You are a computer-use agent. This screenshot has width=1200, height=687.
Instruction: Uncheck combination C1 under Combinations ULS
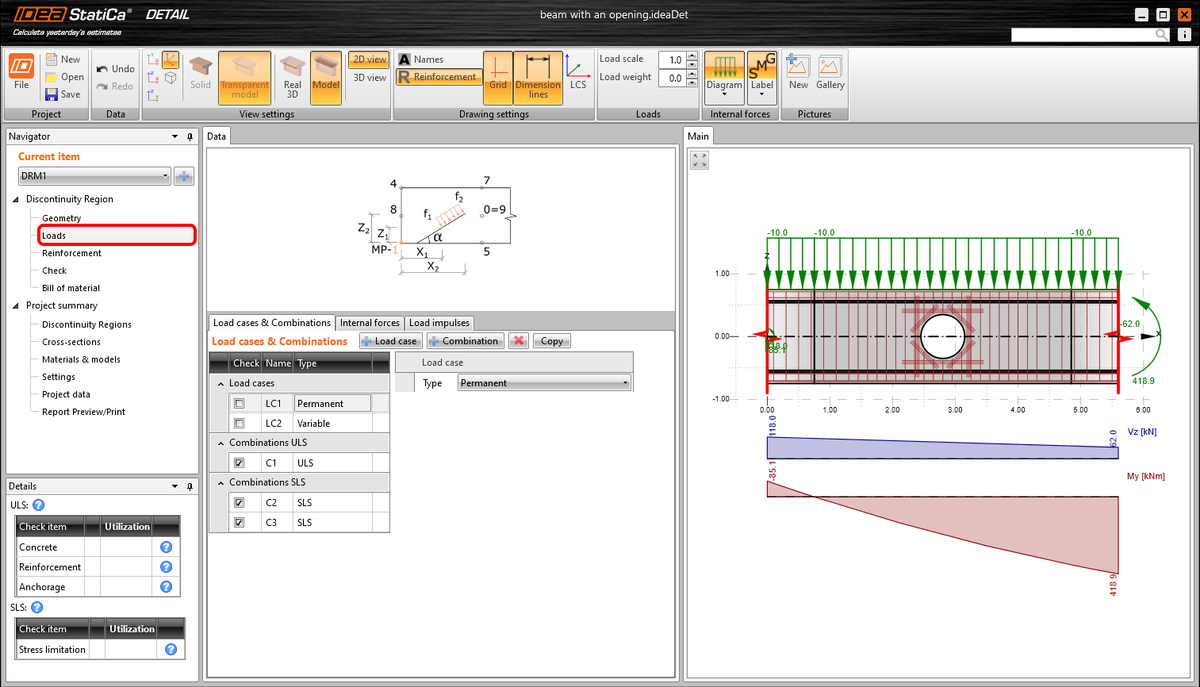[x=239, y=462]
